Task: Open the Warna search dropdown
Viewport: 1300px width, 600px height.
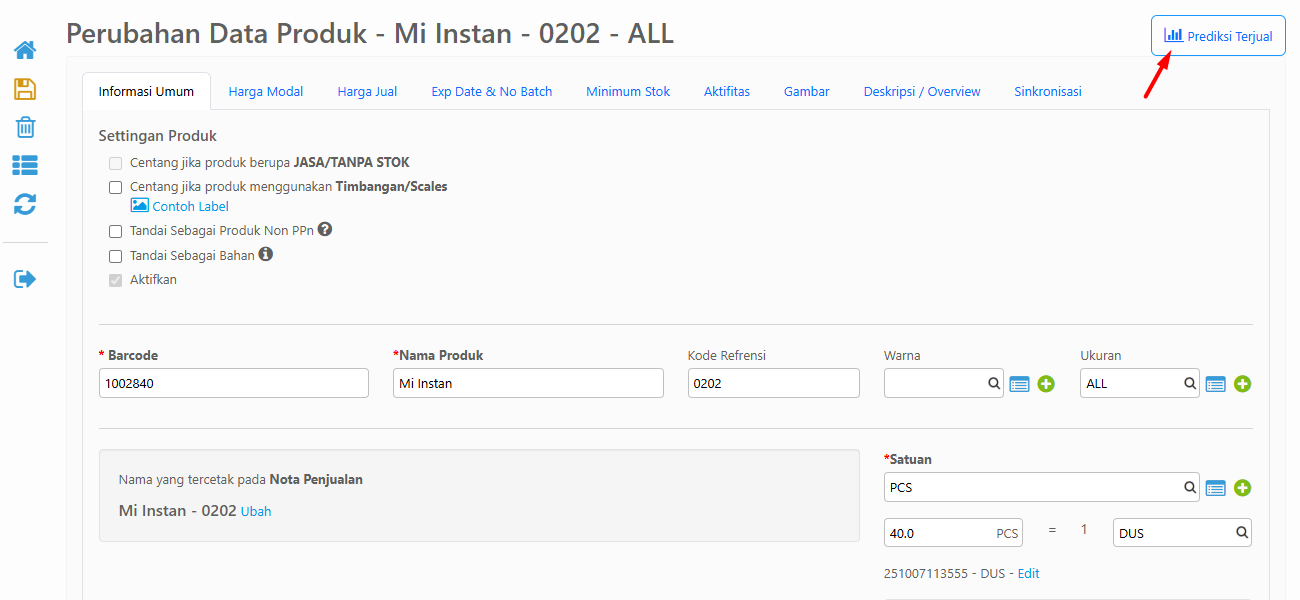Action: (x=943, y=383)
